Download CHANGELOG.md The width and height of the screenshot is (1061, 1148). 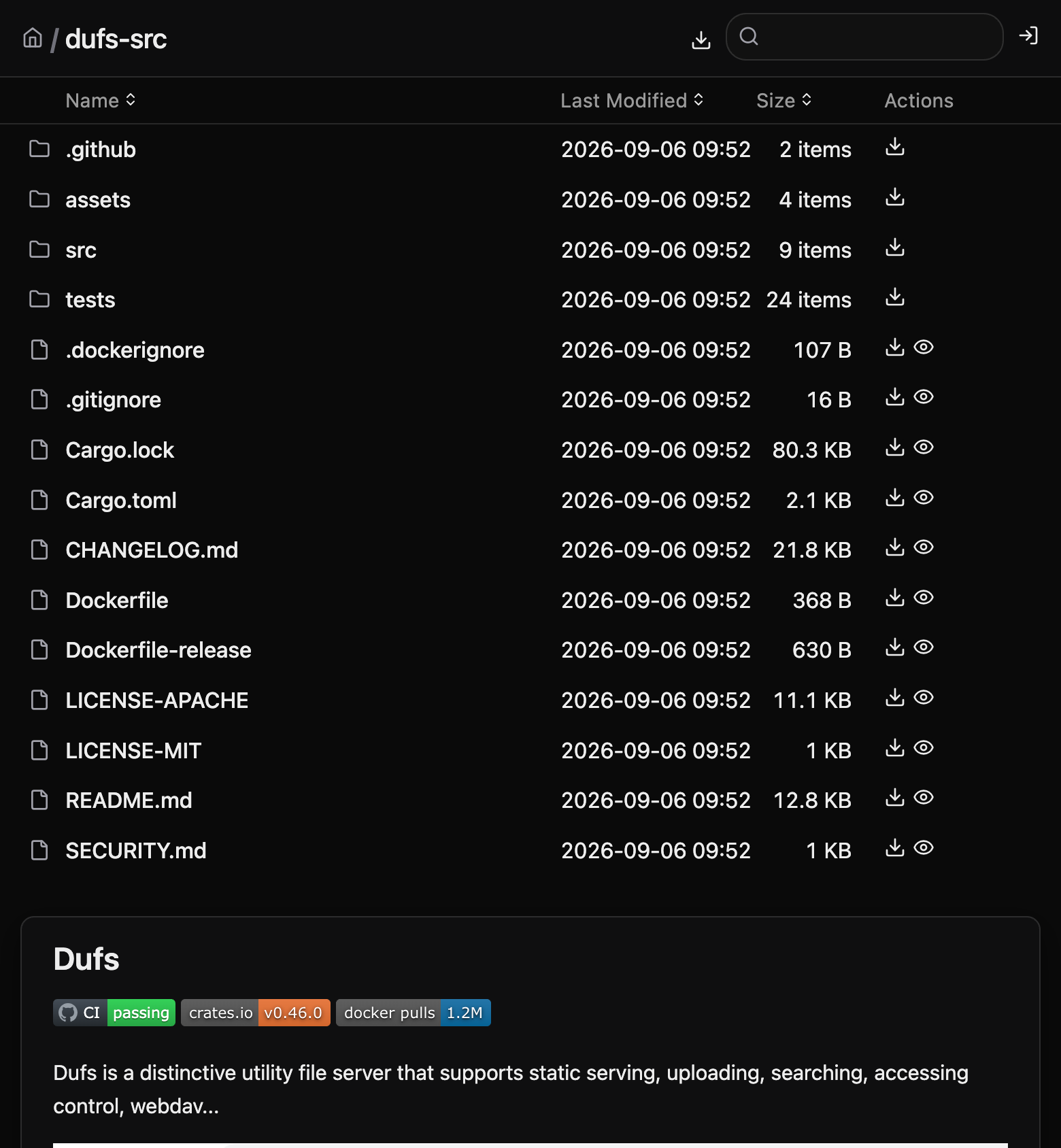895,547
